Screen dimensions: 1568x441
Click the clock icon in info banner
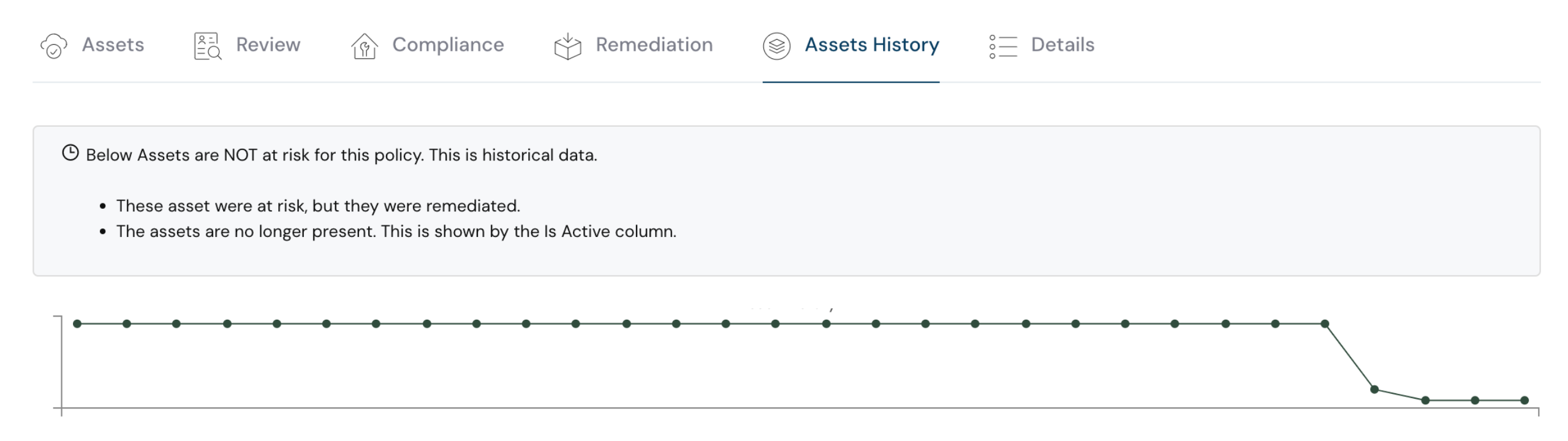pyautogui.click(x=70, y=153)
